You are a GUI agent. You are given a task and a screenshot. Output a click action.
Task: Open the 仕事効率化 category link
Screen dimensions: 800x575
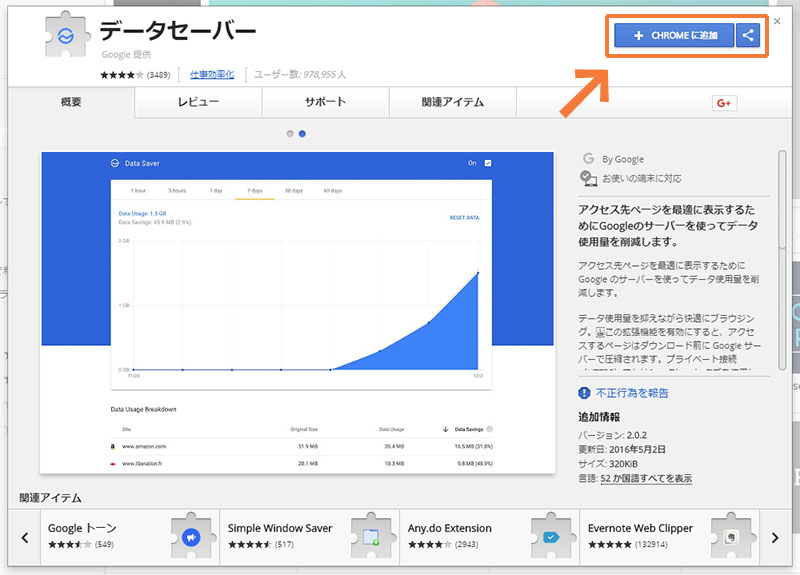tap(212, 74)
